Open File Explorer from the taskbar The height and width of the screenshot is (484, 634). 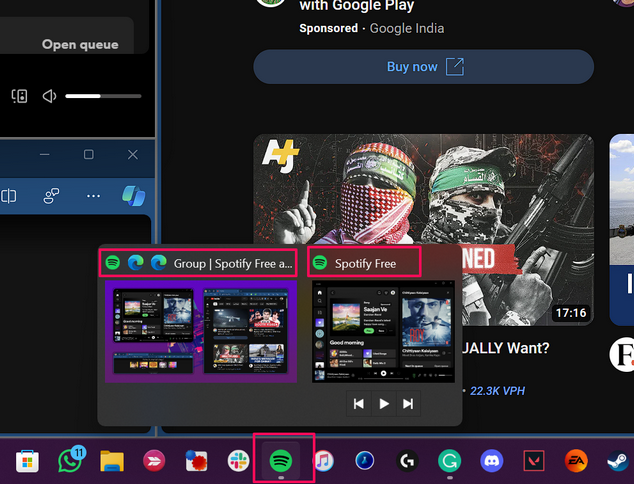point(111,461)
